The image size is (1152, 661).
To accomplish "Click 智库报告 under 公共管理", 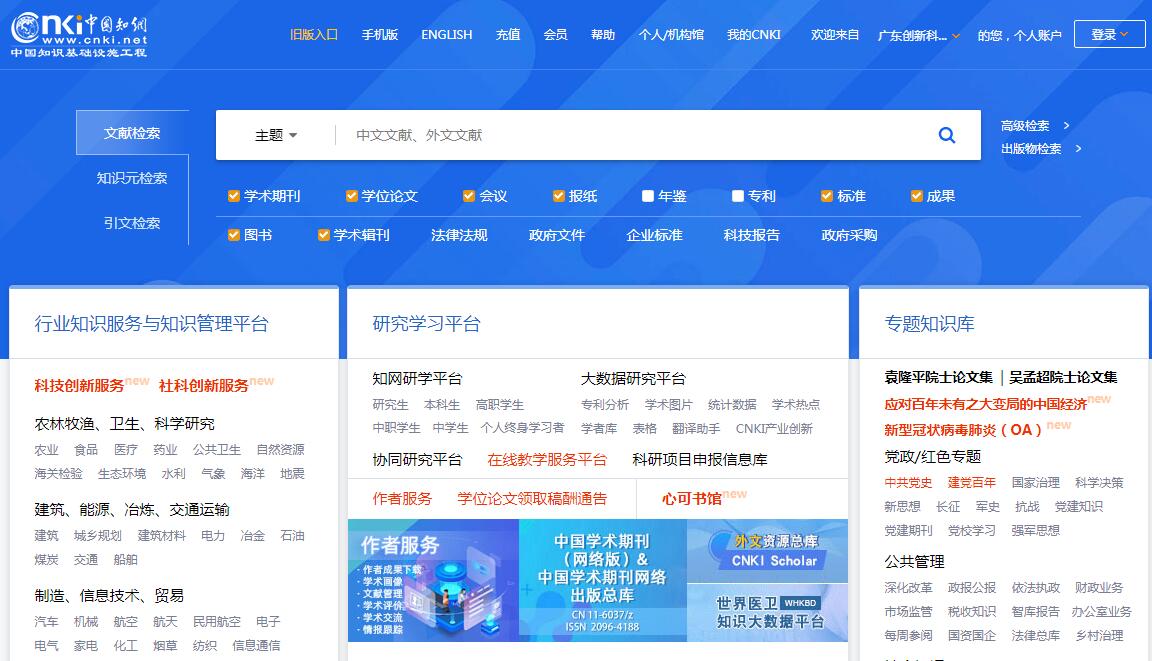I will click(1035, 611).
